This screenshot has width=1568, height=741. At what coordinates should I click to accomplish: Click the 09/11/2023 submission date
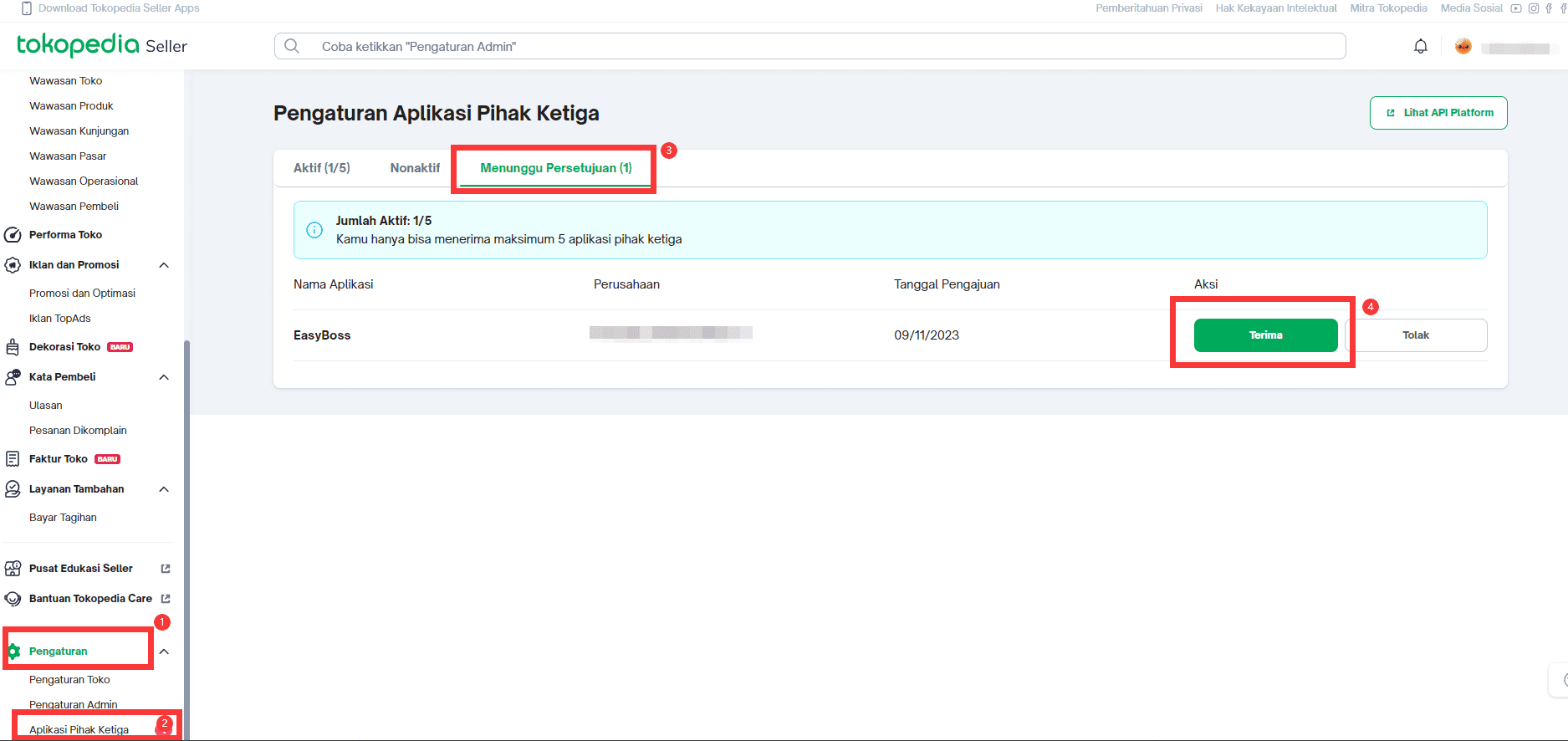[927, 335]
